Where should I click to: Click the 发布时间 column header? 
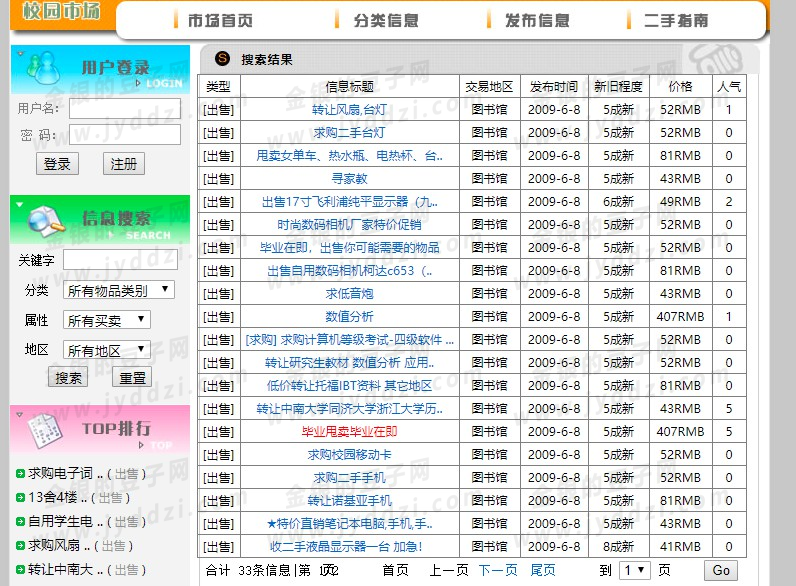pos(554,87)
